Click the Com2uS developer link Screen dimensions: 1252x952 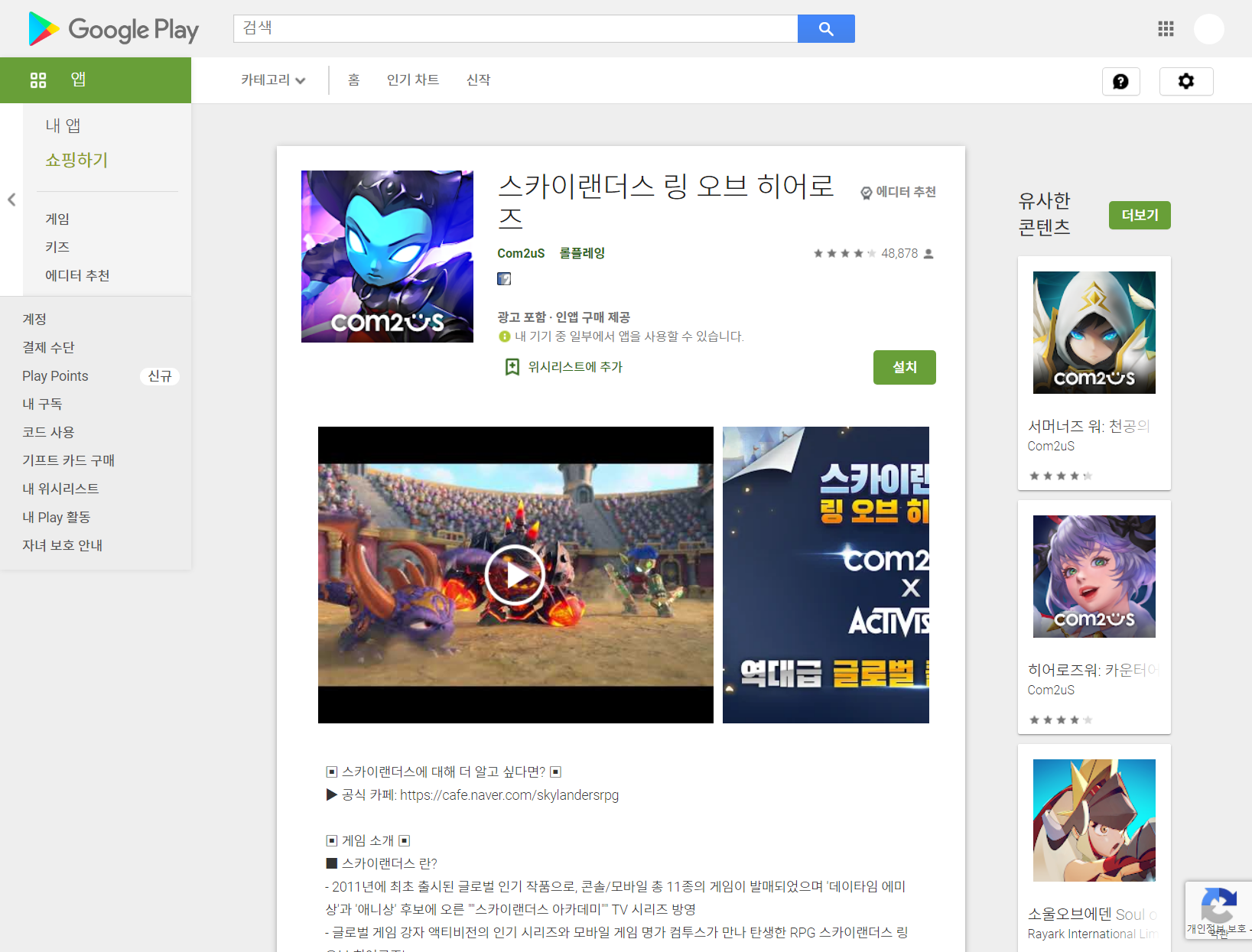click(x=521, y=253)
